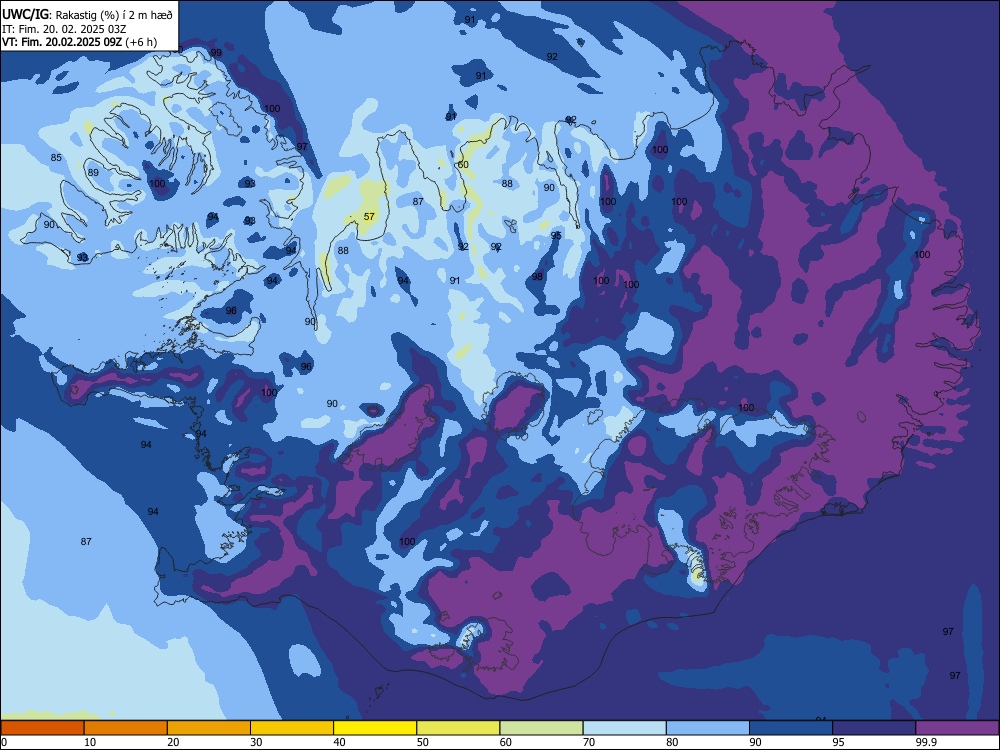Viewport: 1000px width, 750px height.
Task: Click the '80' legend scale label
Action: (672, 742)
